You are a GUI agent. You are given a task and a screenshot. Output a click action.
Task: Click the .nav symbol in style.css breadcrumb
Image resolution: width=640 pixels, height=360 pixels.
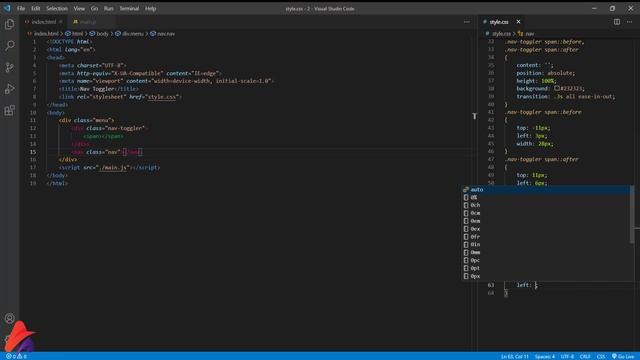[529, 34]
